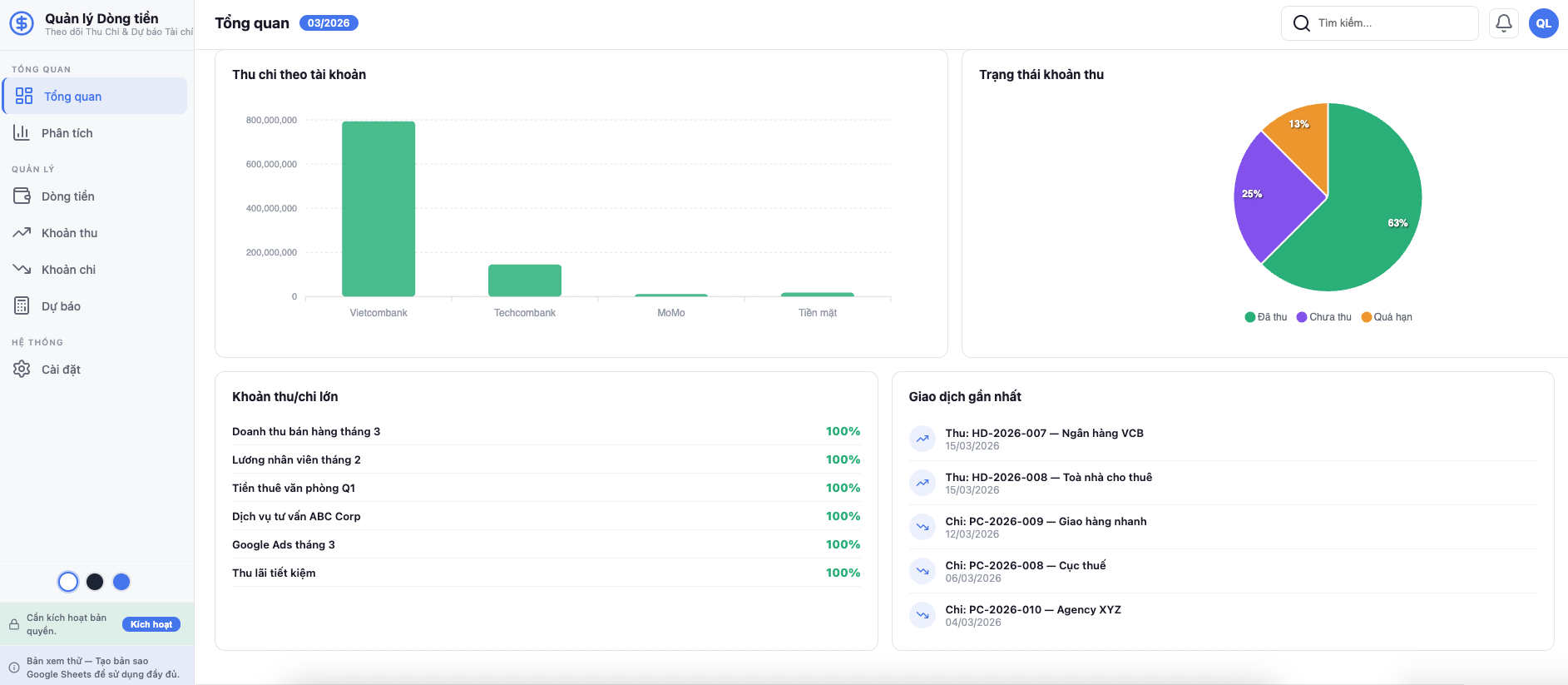Viewport: 1568px width, 685px height.
Task: Choose the blue theme color dot
Action: coord(121,582)
